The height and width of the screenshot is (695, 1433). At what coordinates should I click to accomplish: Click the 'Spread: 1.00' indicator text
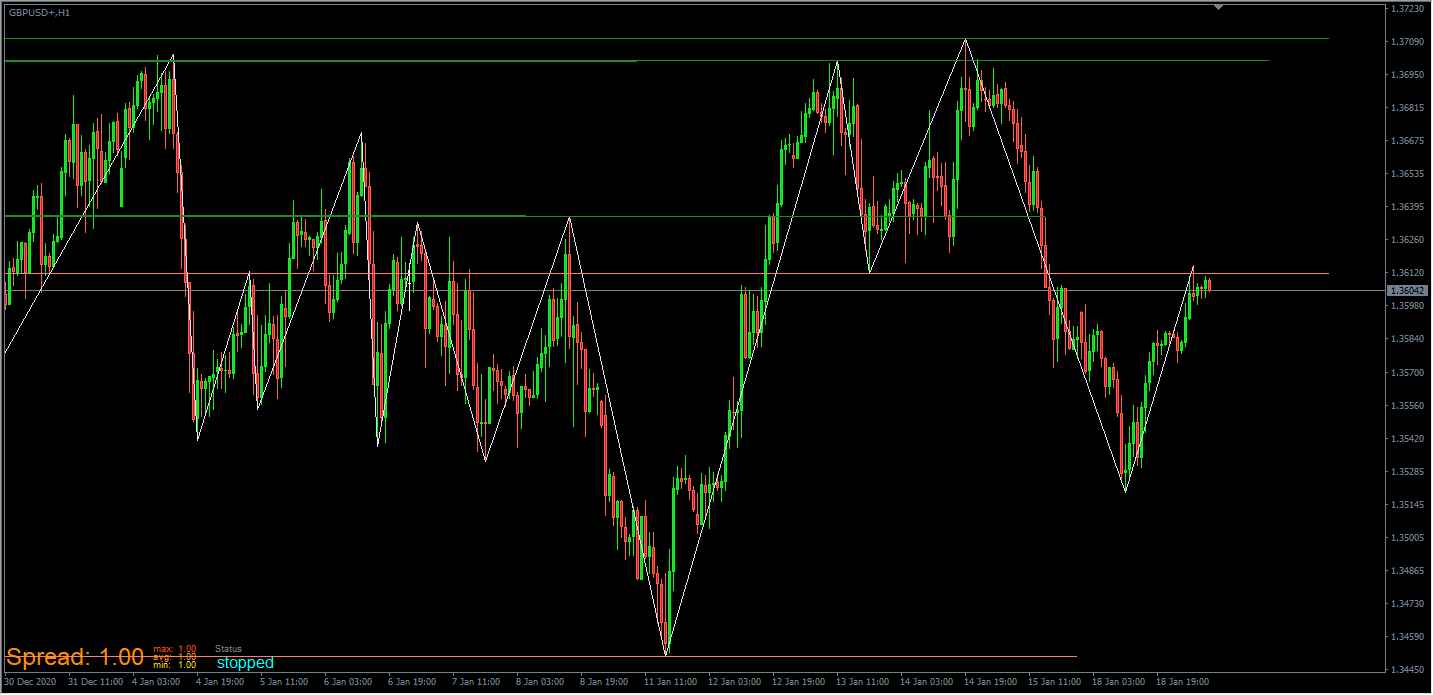[75, 657]
